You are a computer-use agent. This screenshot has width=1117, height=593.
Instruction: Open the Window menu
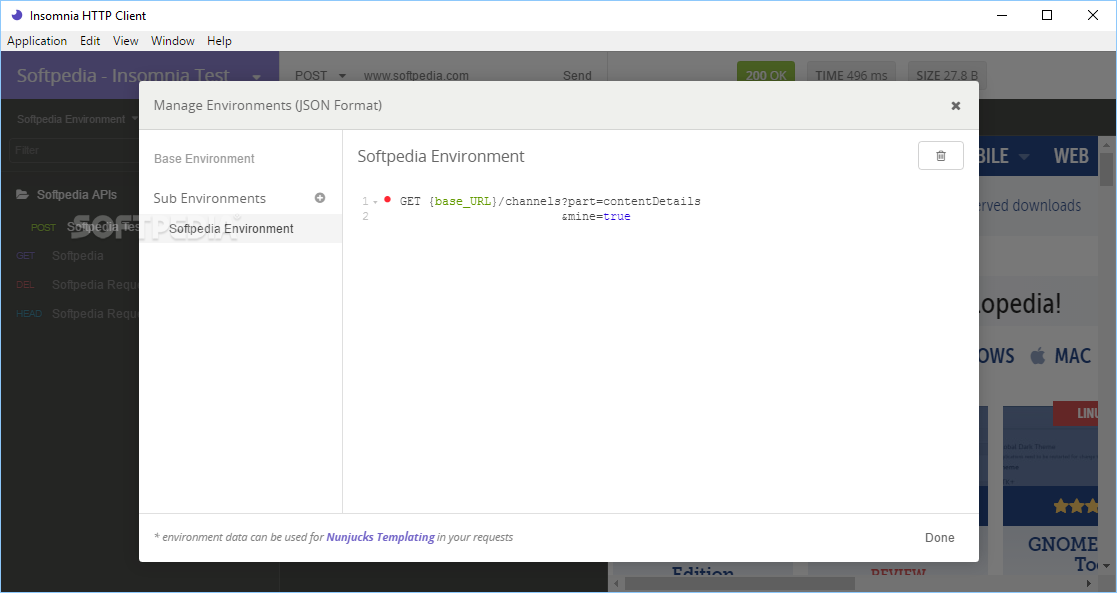(x=172, y=41)
